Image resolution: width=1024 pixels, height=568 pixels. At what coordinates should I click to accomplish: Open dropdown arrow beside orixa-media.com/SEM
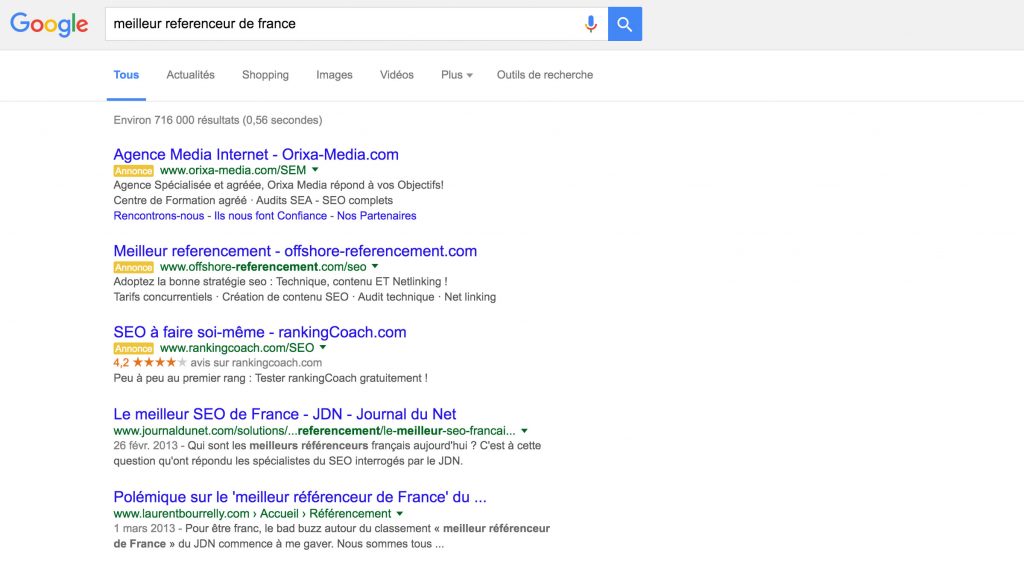(x=315, y=170)
